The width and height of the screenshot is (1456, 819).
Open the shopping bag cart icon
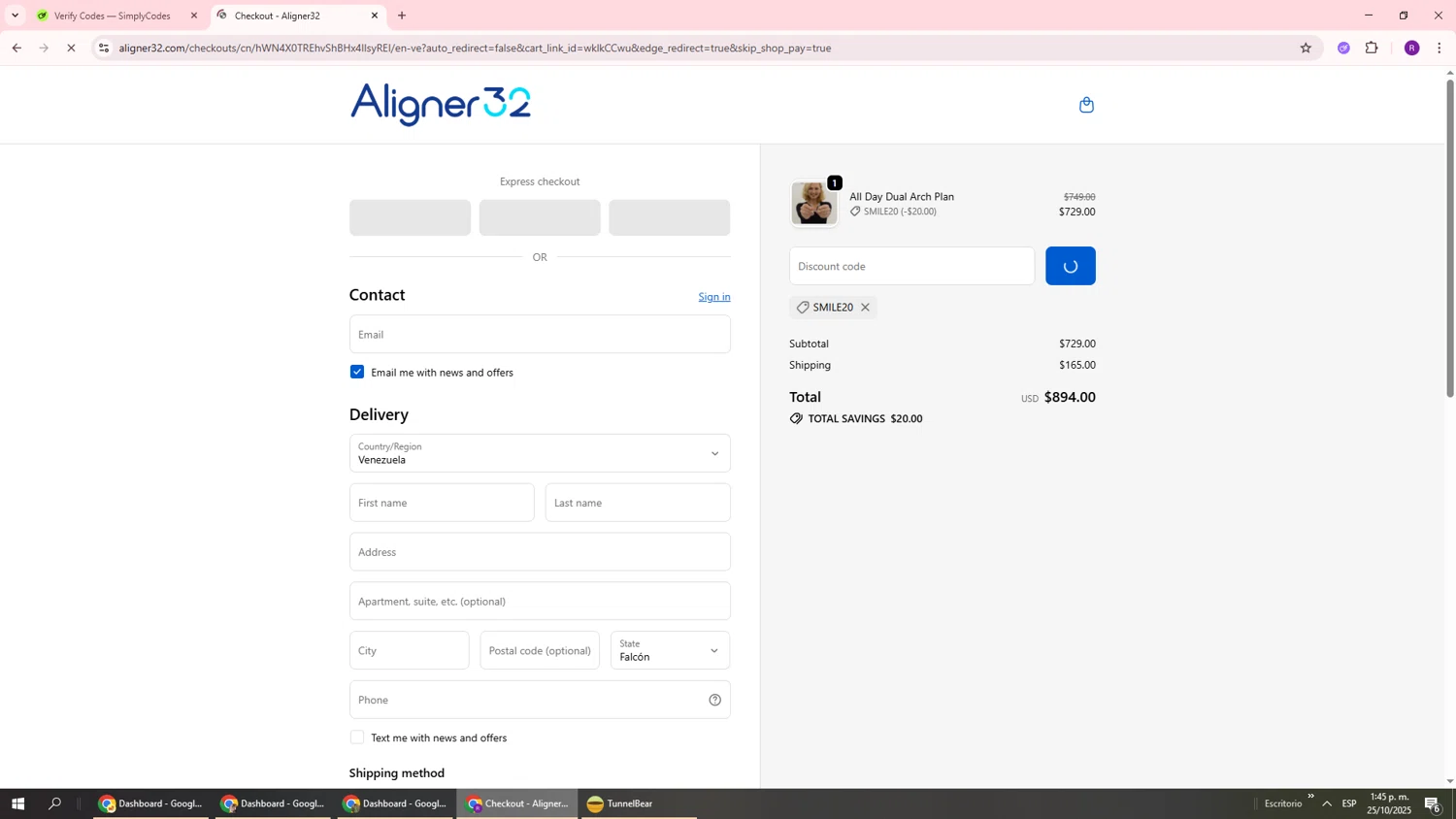1086,105
